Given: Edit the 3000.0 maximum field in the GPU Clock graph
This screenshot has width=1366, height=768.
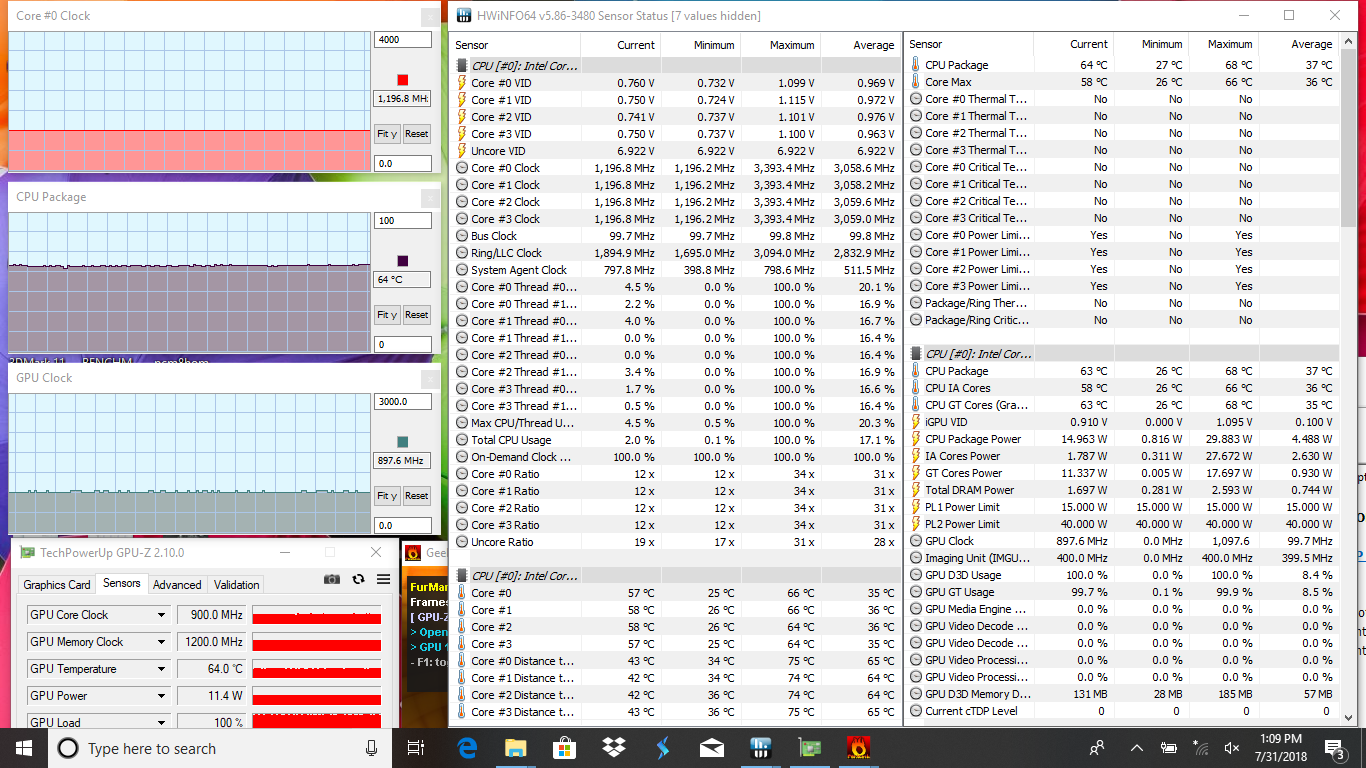Looking at the screenshot, I should point(403,401).
